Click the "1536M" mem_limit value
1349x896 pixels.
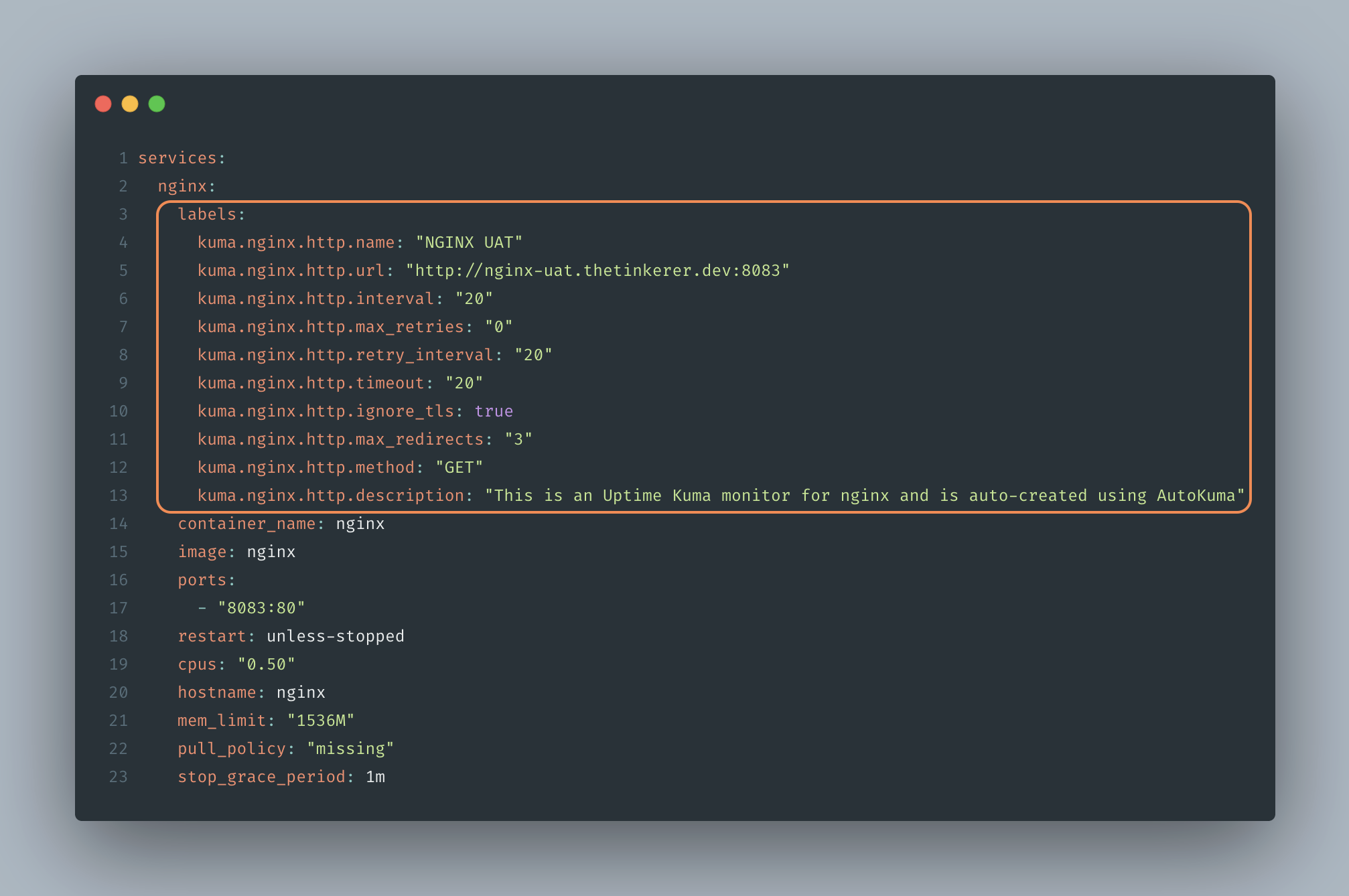(x=321, y=721)
